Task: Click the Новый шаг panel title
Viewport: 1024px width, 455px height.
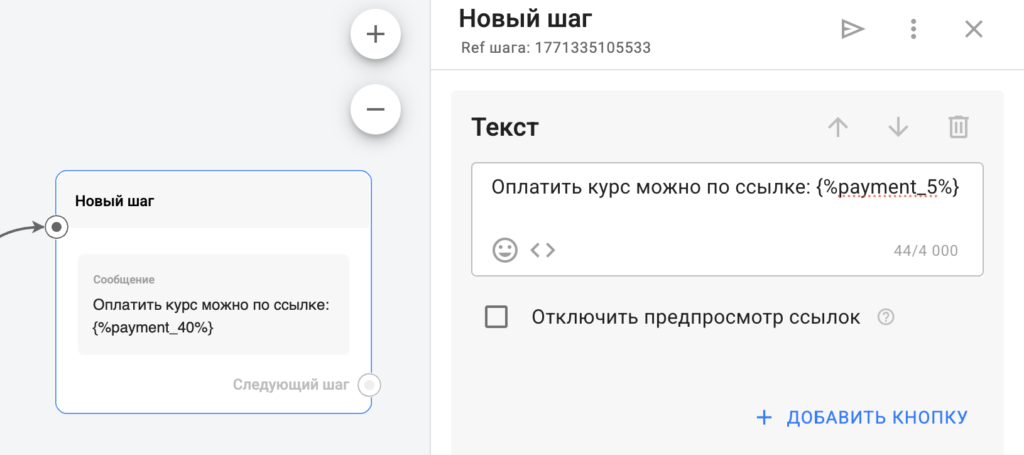Action: point(525,17)
